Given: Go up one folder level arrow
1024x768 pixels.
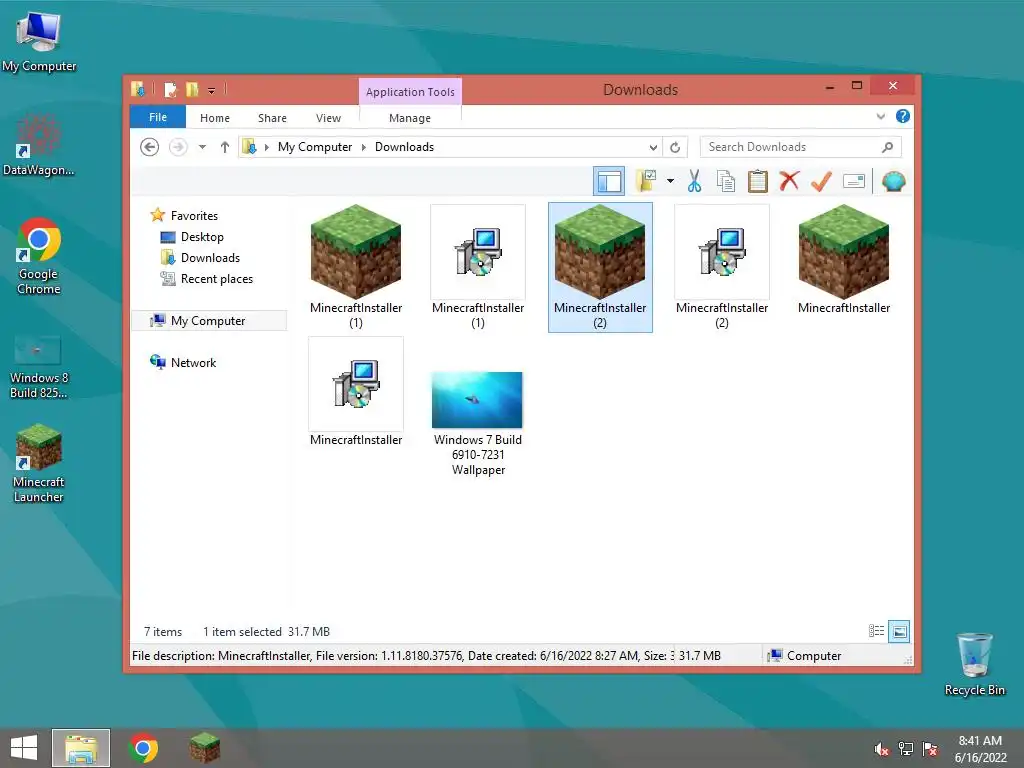Looking at the screenshot, I should coord(225,147).
